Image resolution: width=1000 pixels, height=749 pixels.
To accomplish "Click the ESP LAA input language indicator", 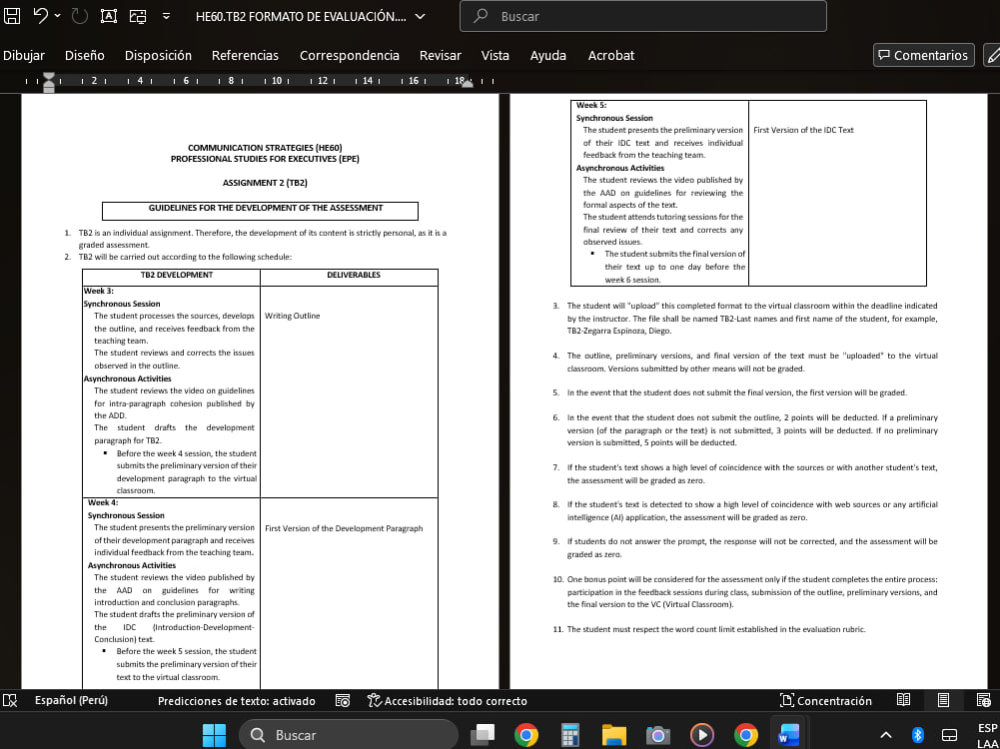I will click(x=987, y=735).
